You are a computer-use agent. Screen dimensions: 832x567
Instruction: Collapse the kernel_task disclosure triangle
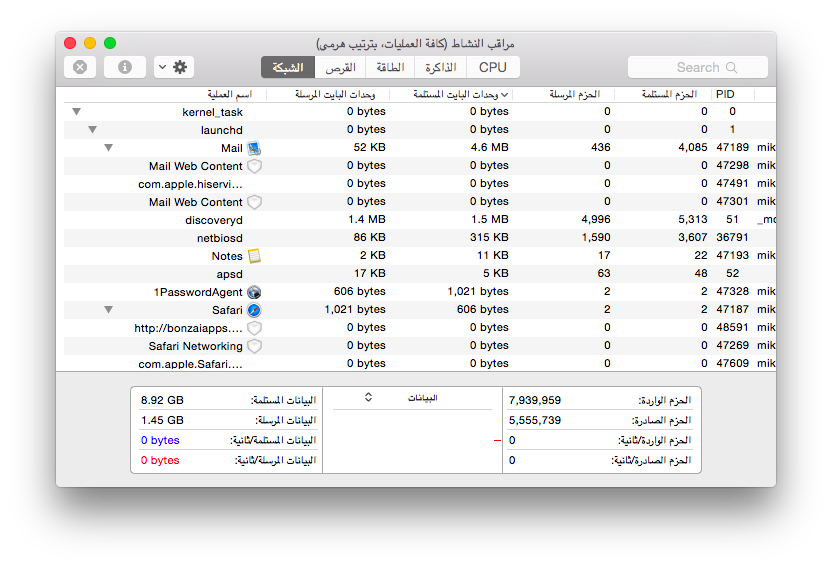pyautogui.click(x=76, y=111)
